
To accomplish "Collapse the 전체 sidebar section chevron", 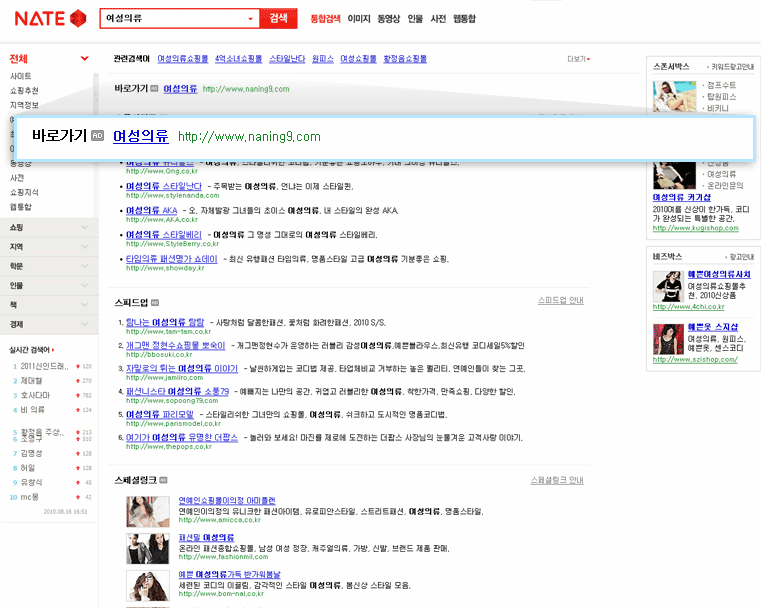I will (84, 58).
